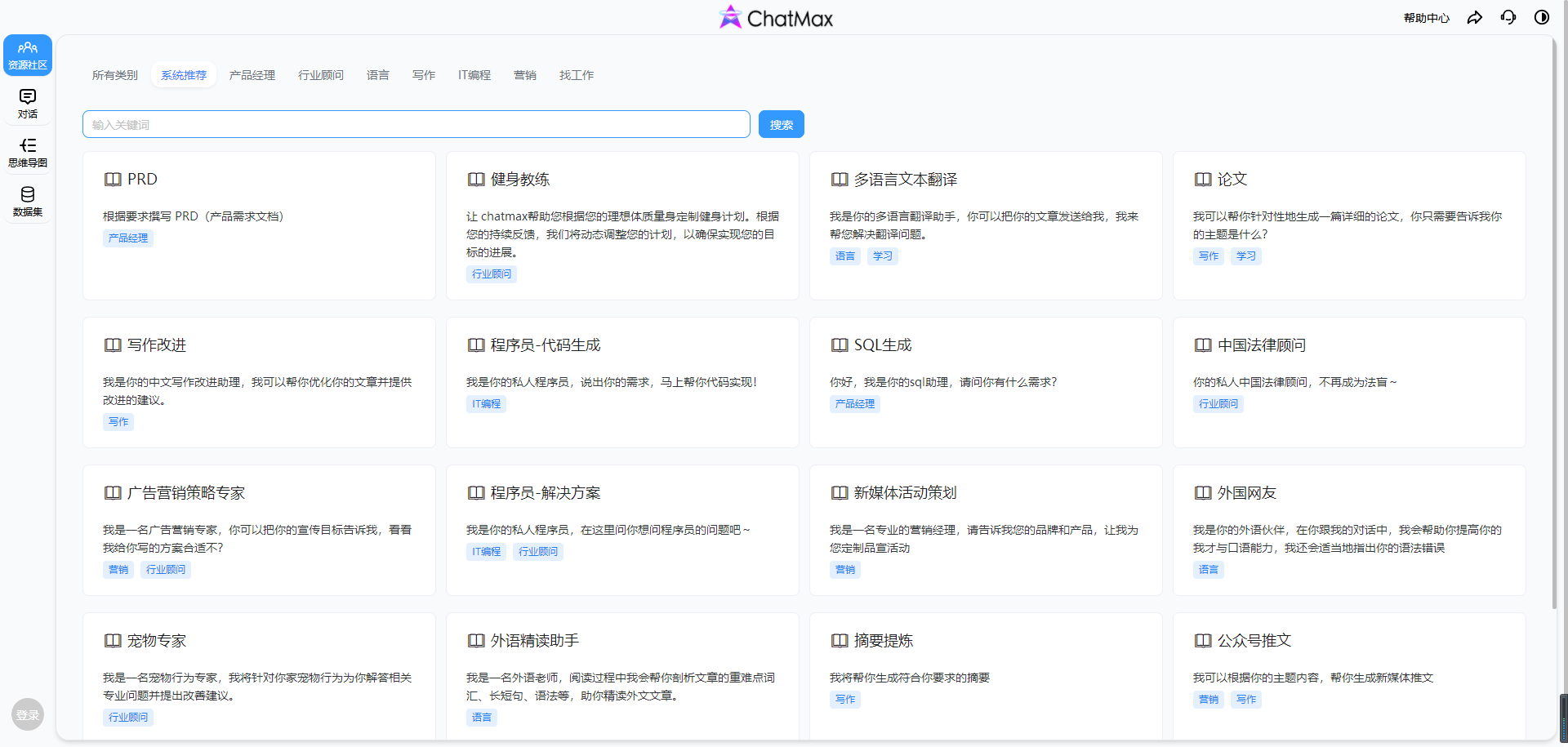Select the 对话 chat icon in sidebar
Screen dimensions: 1568x747
[x=27, y=103]
